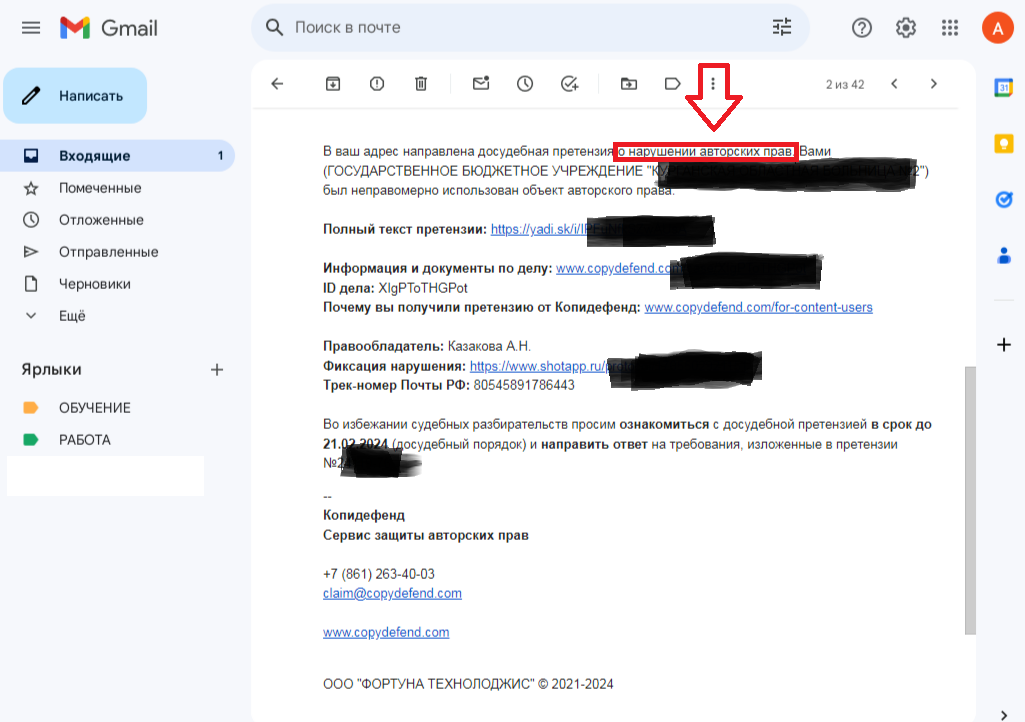
Task: Click the ООО "ФОРТУНА ТЕХНОЛОДЖИС" footer text
Action: pos(468,684)
